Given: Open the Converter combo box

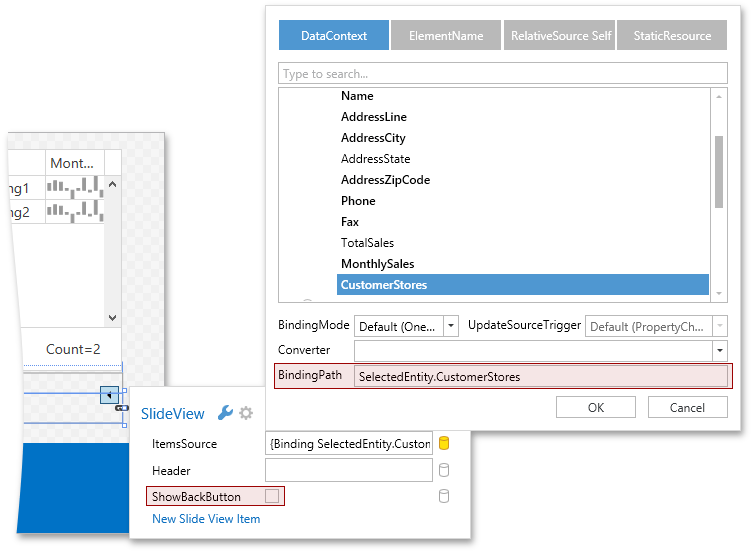Looking at the screenshot, I should click(x=719, y=351).
